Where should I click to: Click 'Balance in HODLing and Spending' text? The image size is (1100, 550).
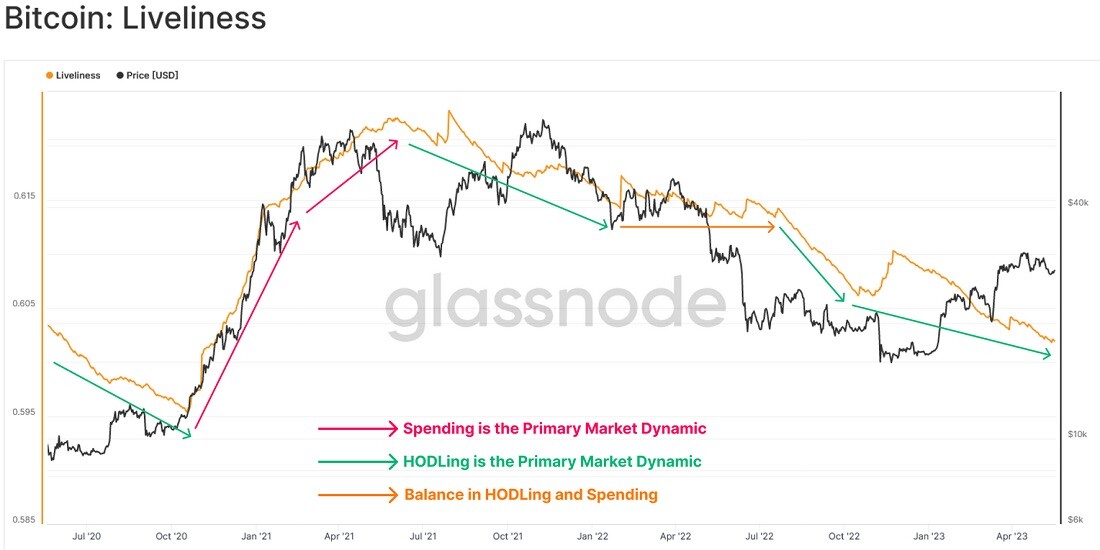point(531,495)
